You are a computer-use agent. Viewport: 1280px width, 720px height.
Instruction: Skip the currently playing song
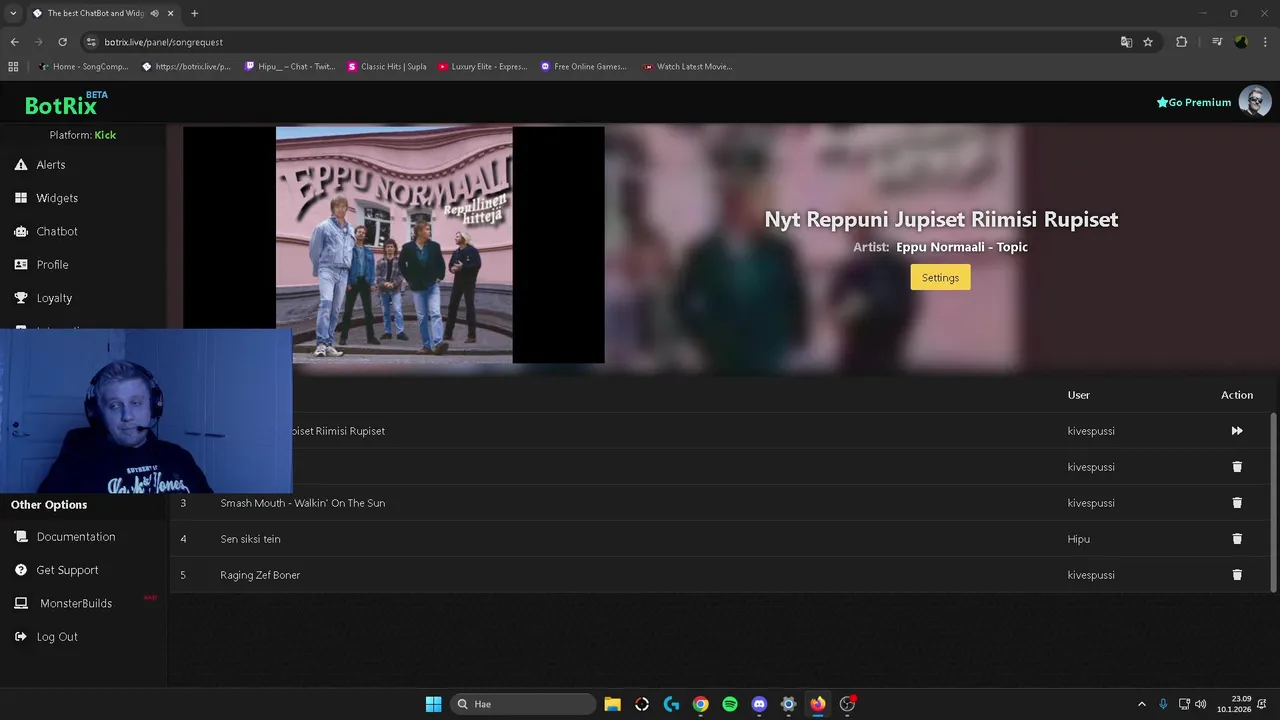point(1237,431)
